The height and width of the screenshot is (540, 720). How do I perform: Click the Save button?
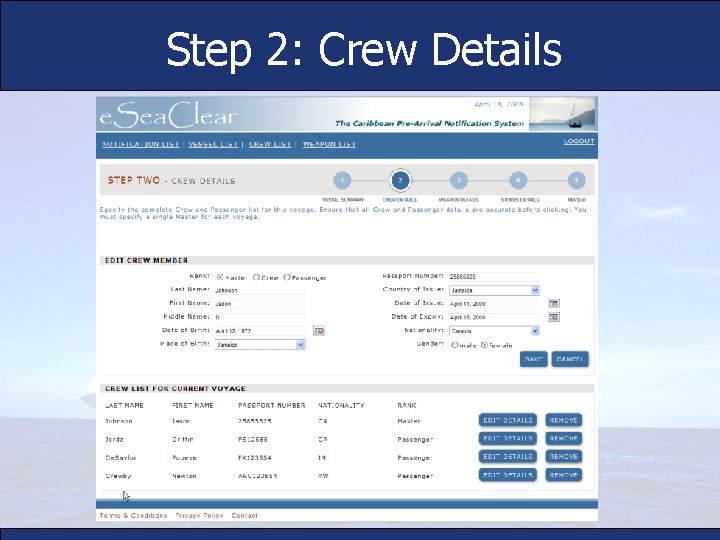[x=534, y=359]
